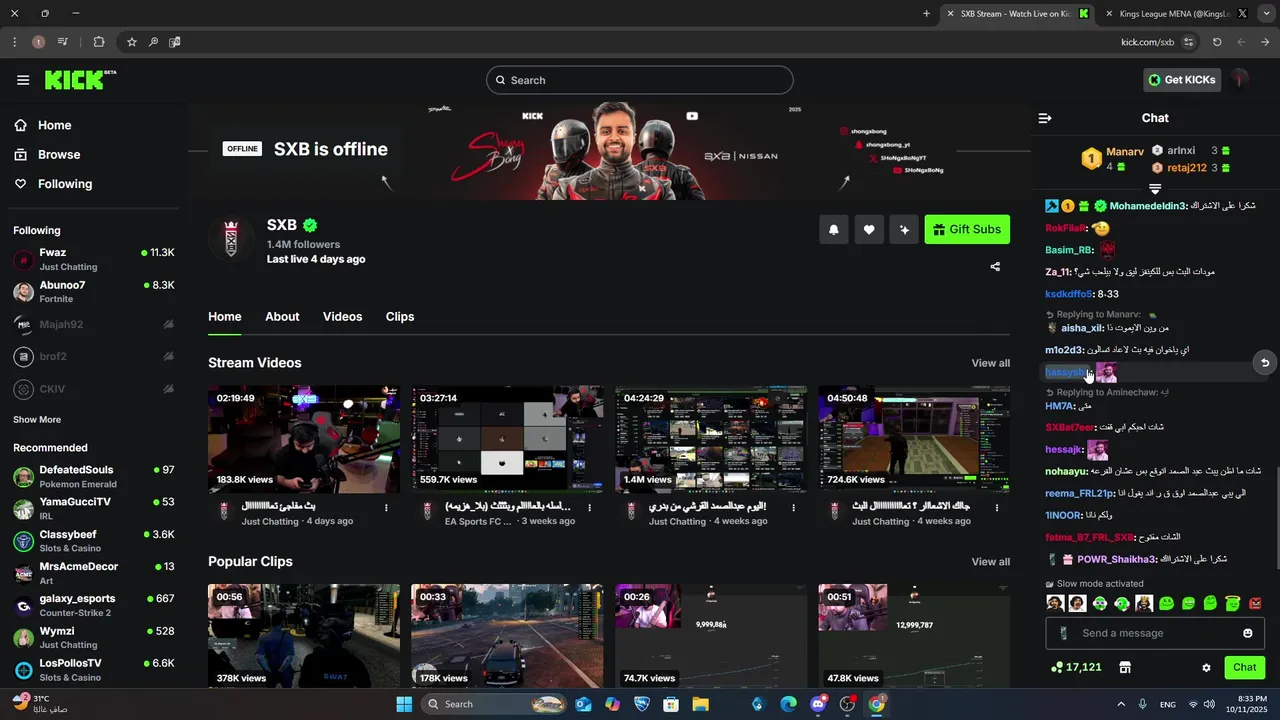Toggle the follow heart for SXB
Image resolution: width=1280 pixels, height=720 pixels.
tap(869, 230)
